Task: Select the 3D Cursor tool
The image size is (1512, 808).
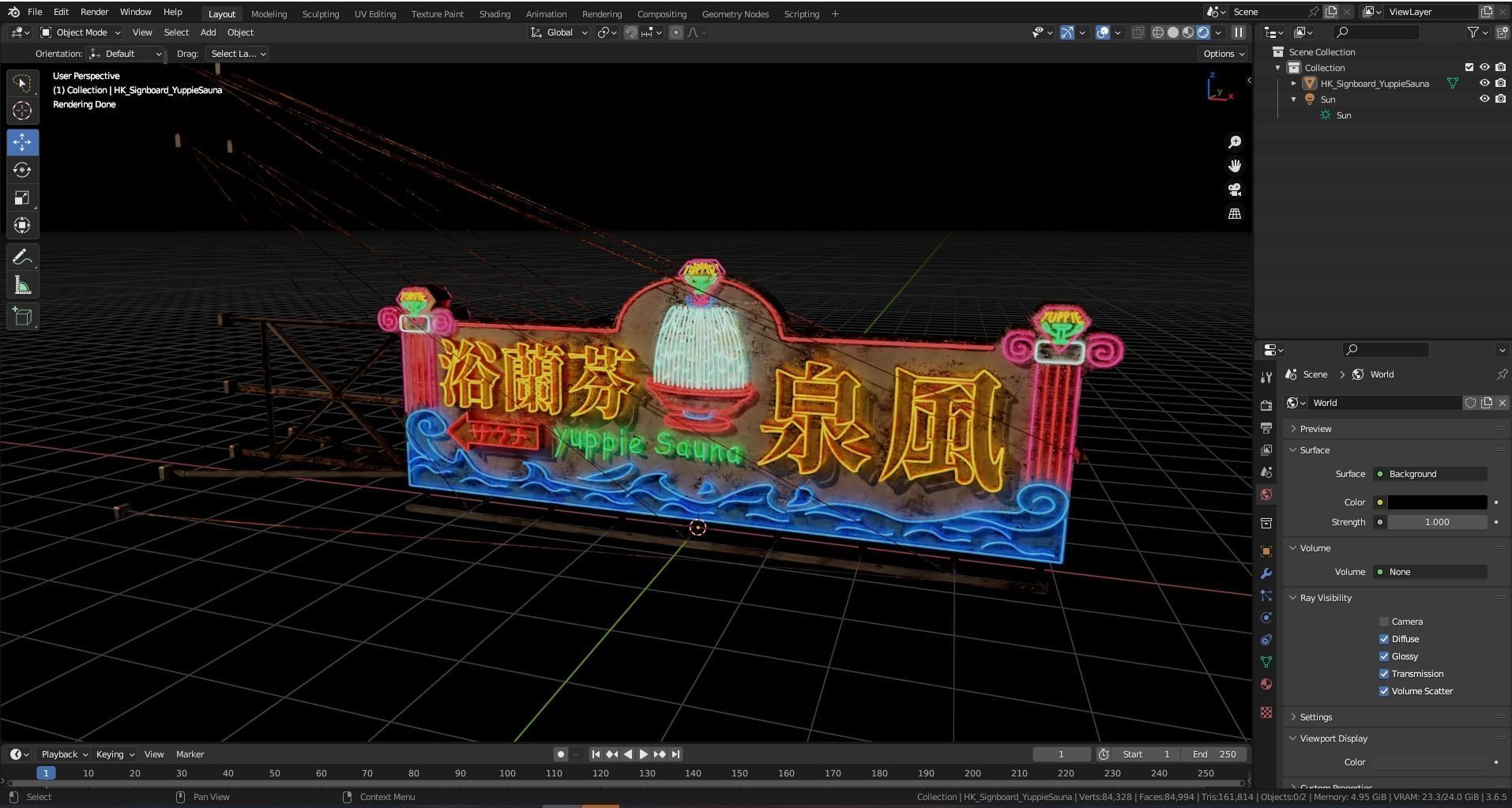Action: point(22,111)
